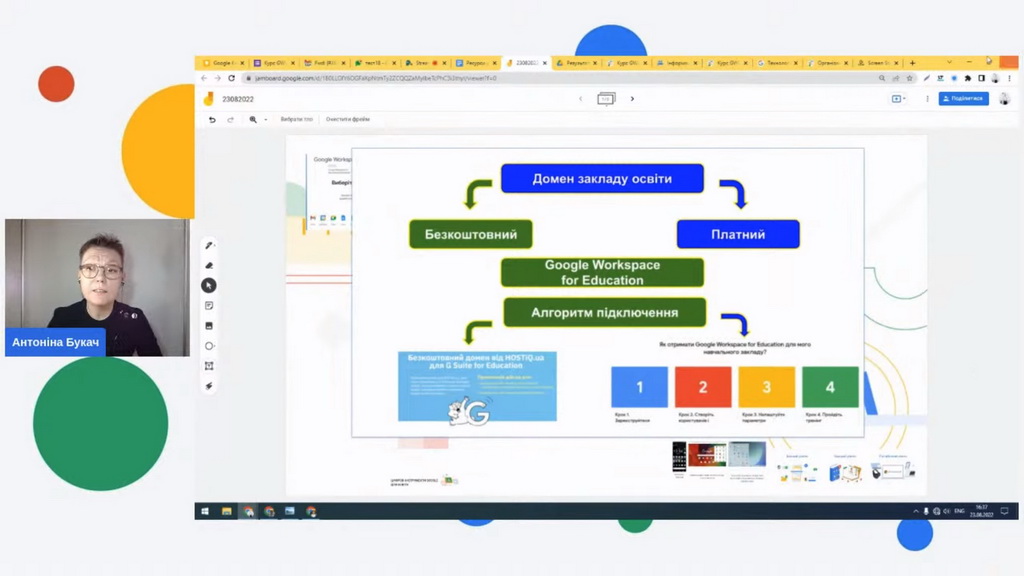The image size is (1024, 576).
Task: Open the Google account avatar in Jamboard
Action: pyautogui.click(x=1004, y=99)
